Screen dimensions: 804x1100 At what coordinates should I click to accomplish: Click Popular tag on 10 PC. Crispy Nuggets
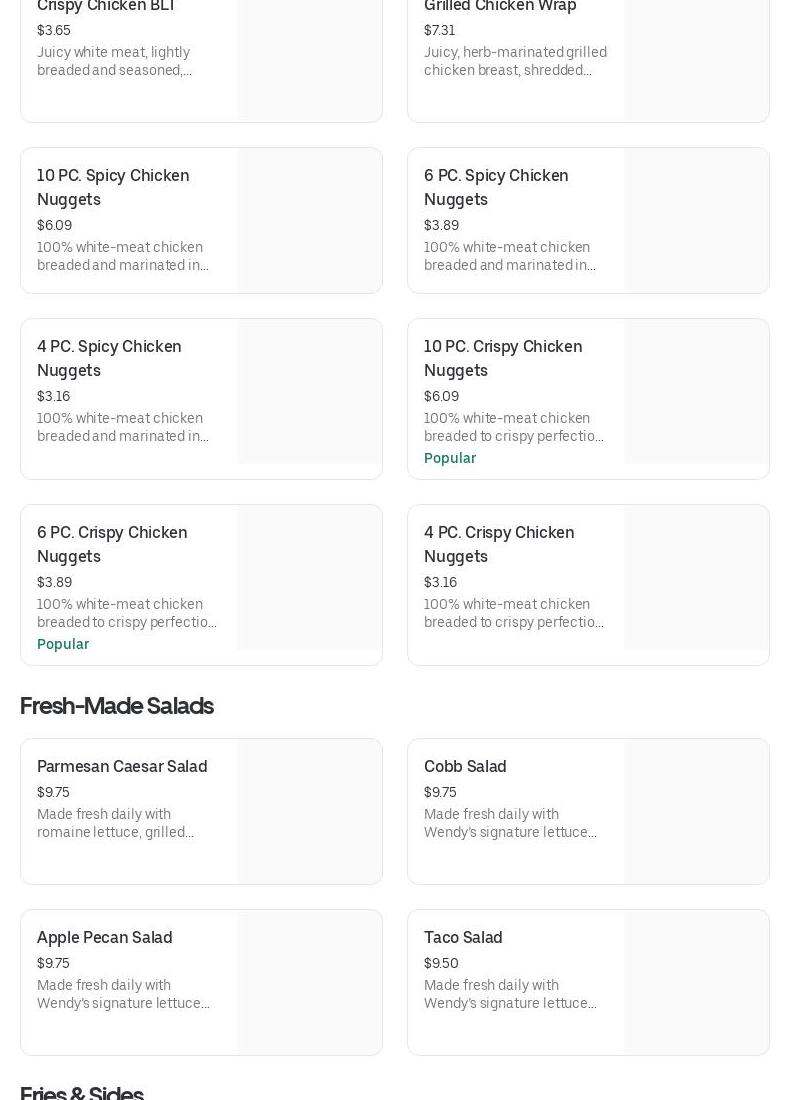tap(450, 458)
